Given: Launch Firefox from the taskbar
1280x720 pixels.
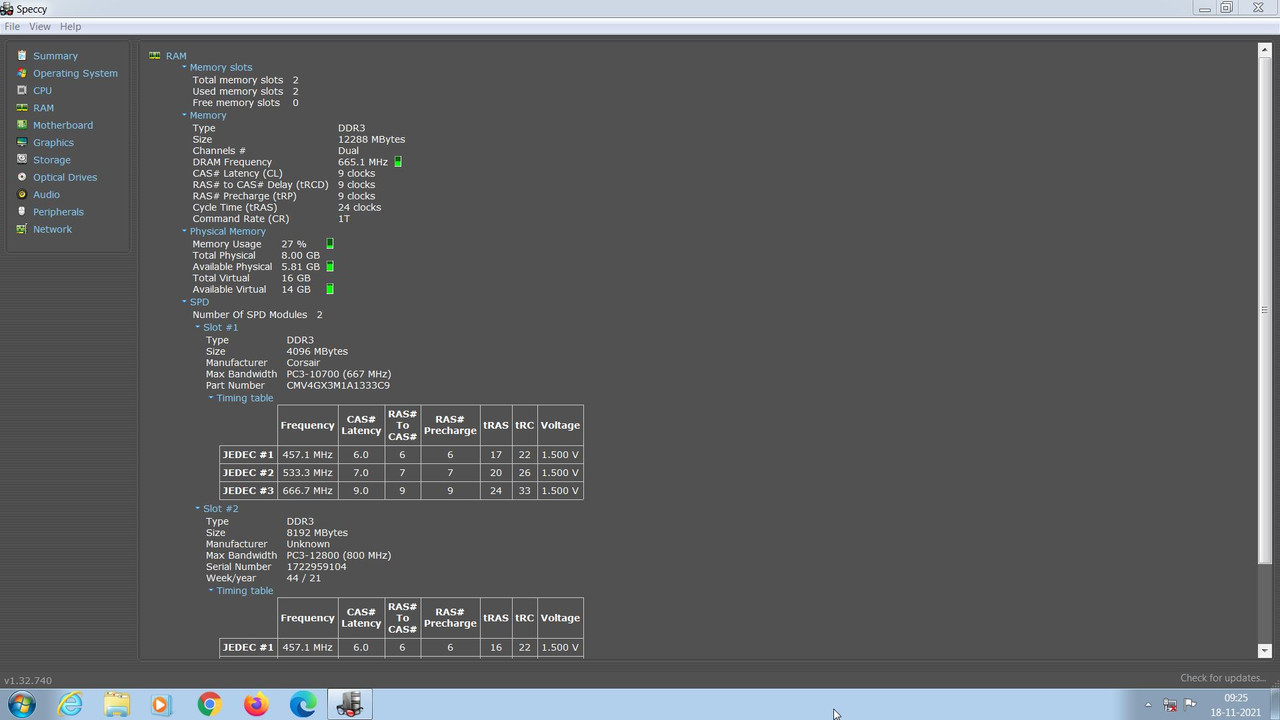Looking at the screenshot, I should pos(256,704).
